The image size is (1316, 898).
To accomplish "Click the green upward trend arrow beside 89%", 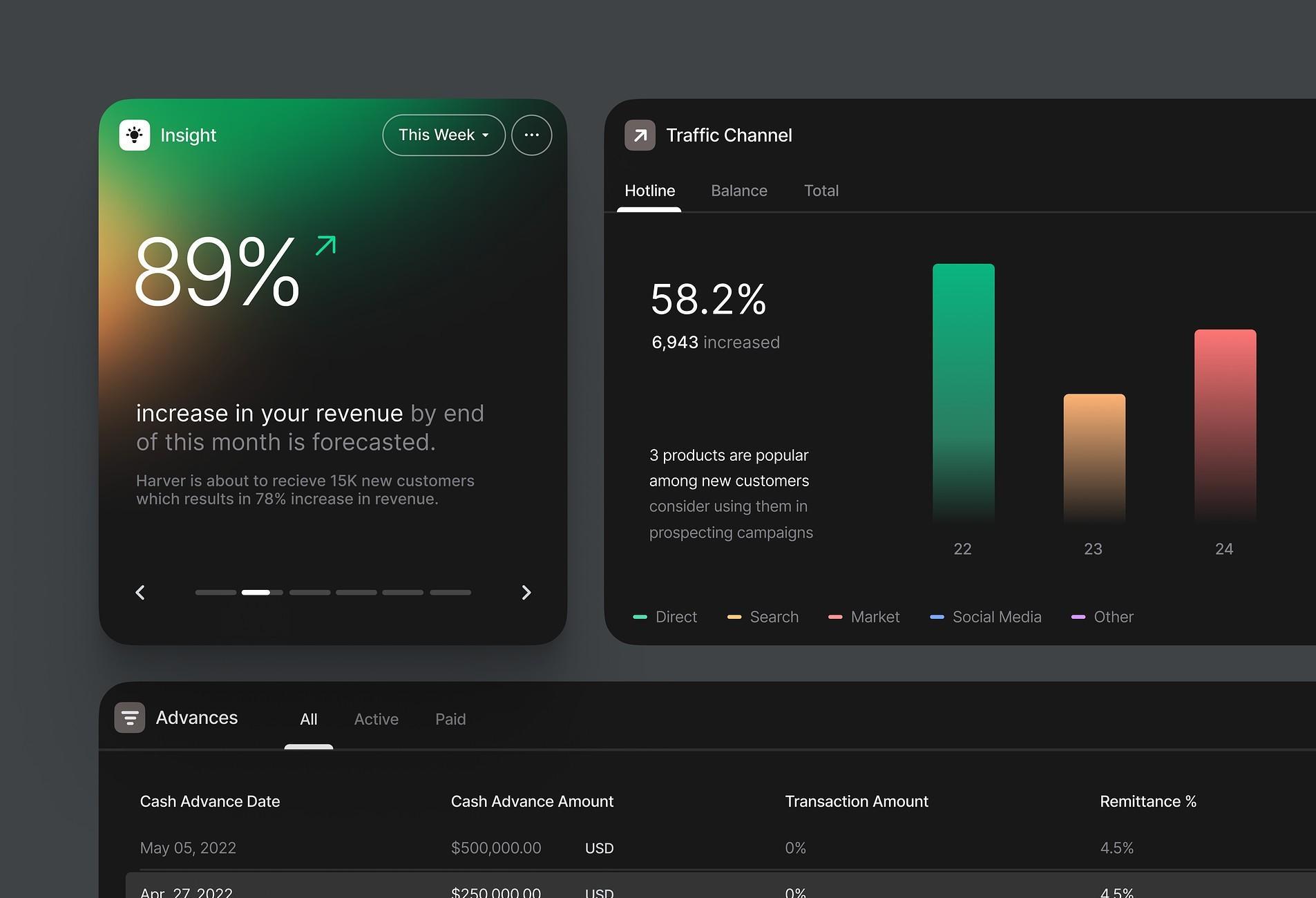I will tap(325, 246).
